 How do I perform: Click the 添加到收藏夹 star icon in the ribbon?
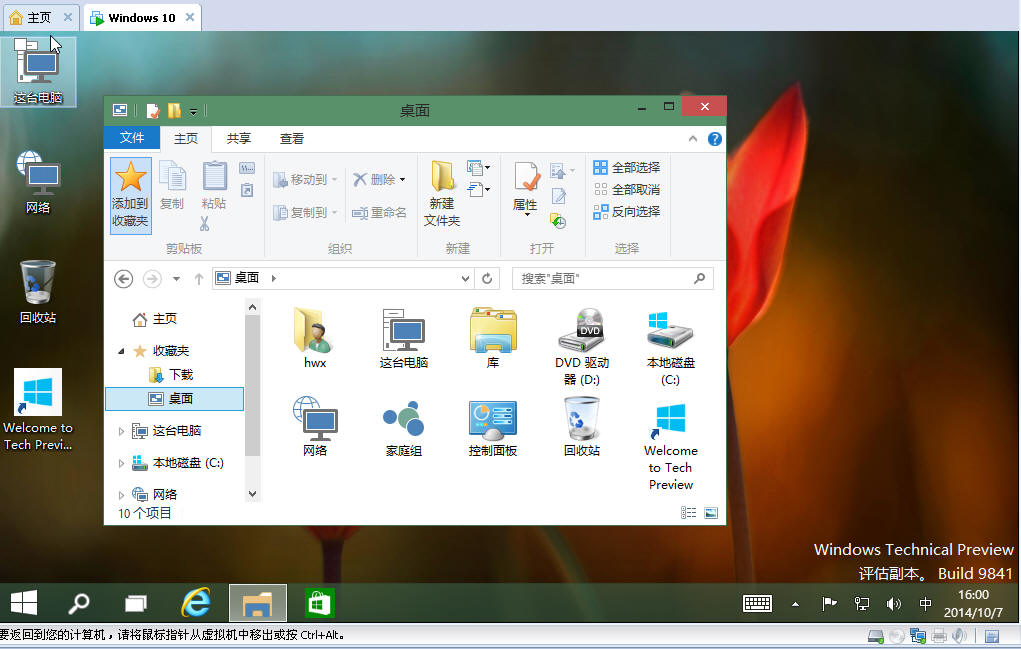[x=130, y=176]
